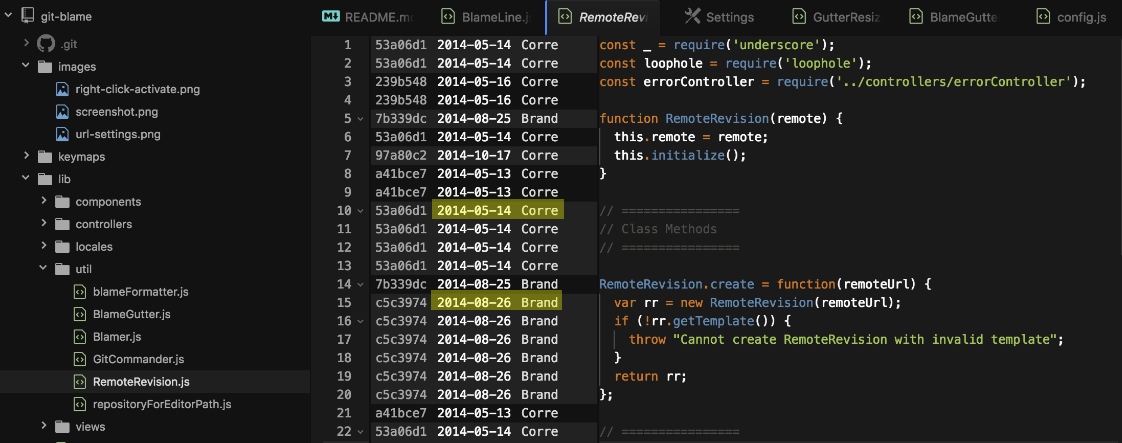Open repositoryForEditorPath.js file
This screenshot has height=443, width=1122.
(162, 404)
